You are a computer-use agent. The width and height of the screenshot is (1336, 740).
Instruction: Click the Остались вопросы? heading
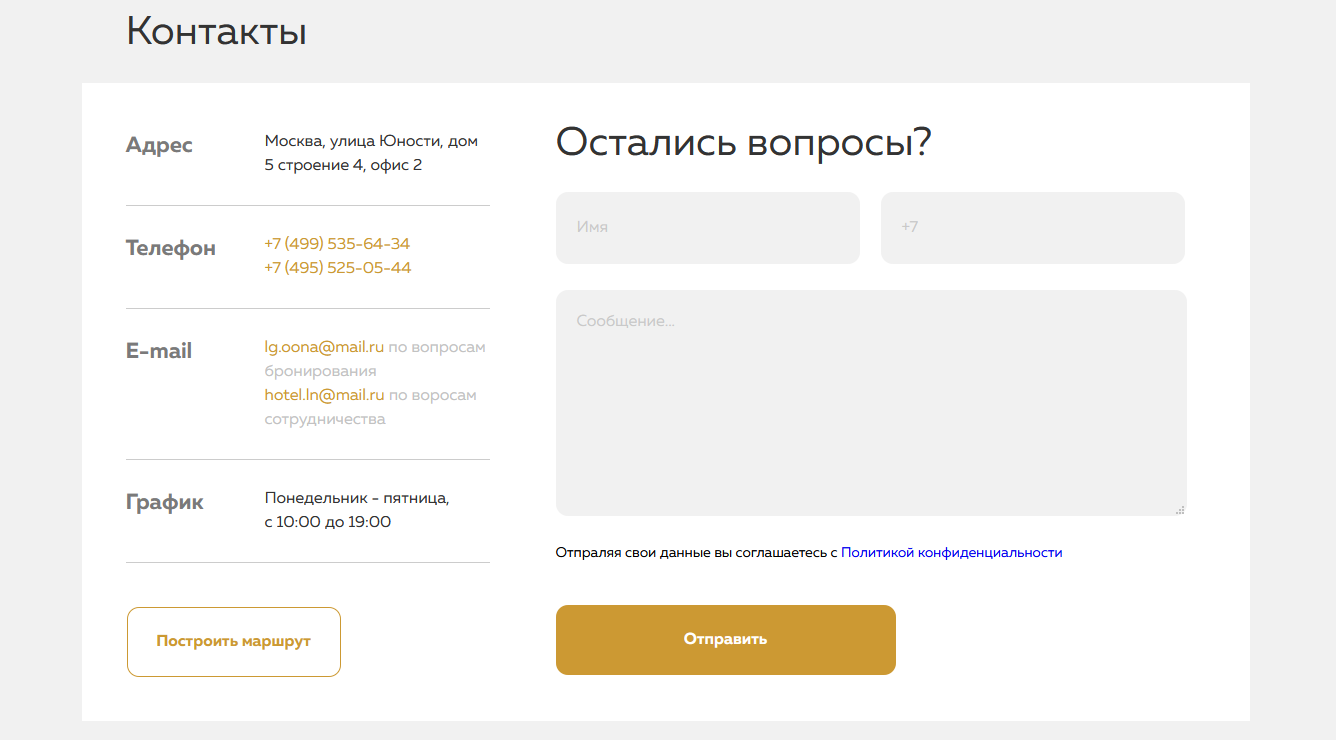(743, 142)
